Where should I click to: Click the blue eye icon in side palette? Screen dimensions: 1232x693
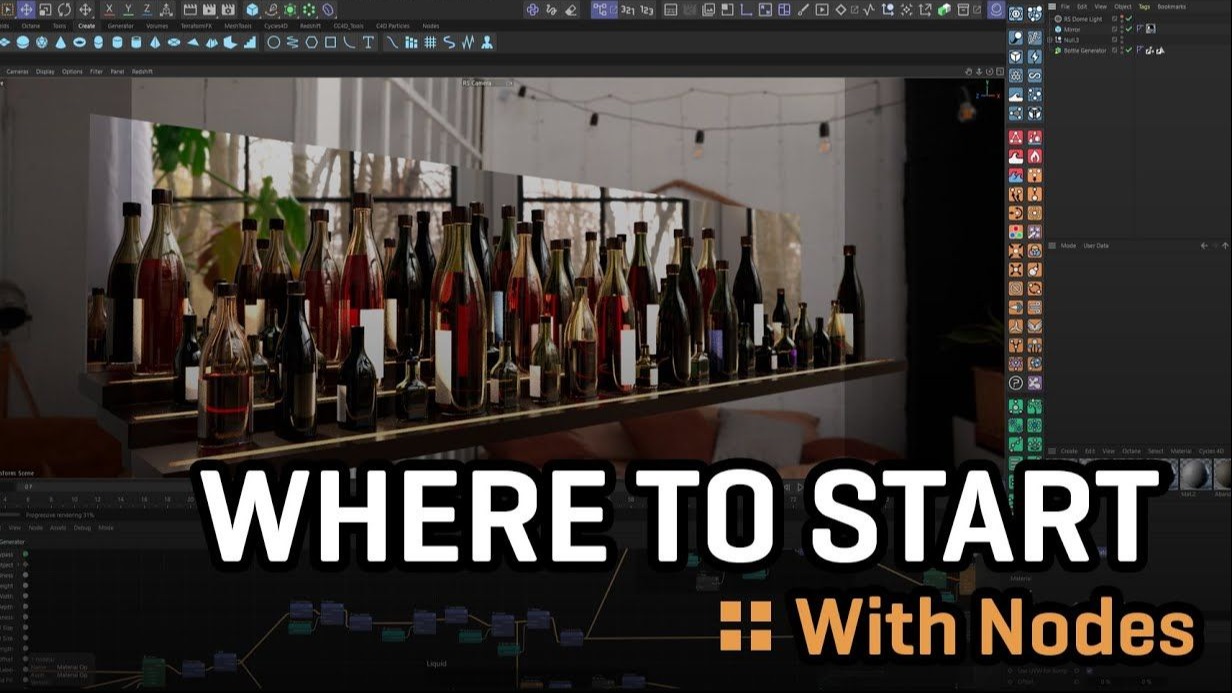(x=1016, y=14)
